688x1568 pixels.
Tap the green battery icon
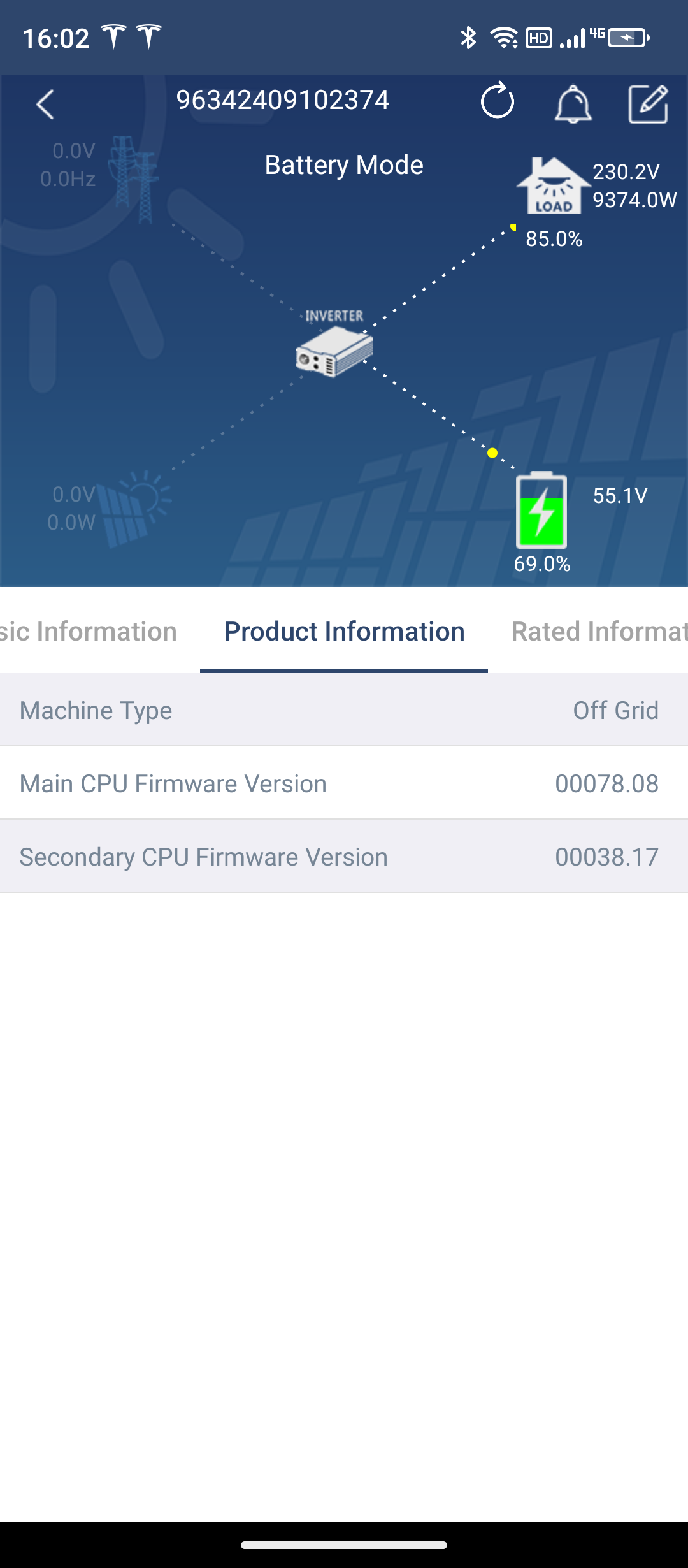point(541,511)
